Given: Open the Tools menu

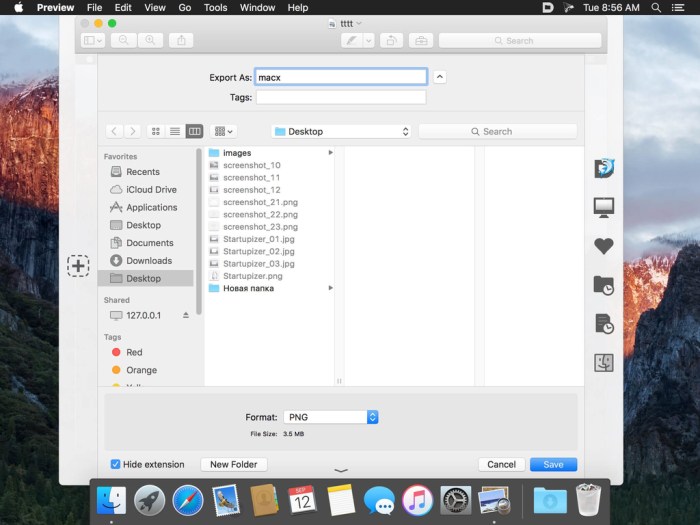Looking at the screenshot, I should pos(215,7).
